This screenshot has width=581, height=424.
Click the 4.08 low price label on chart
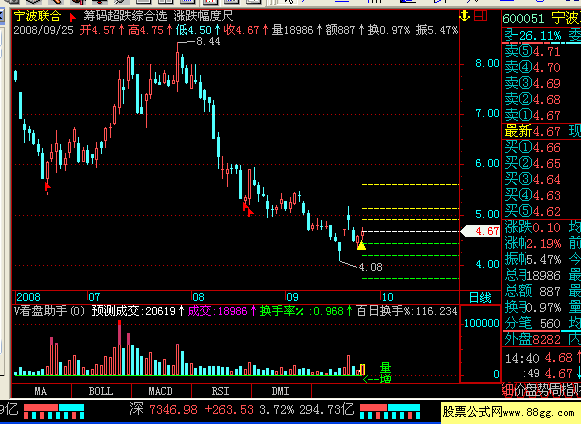pyautogui.click(x=371, y=267)
